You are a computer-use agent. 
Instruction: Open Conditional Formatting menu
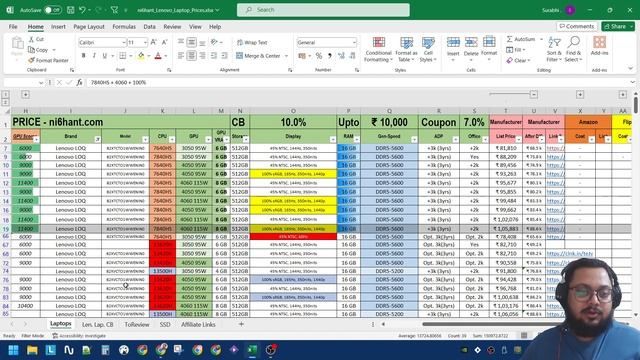[378, 49]
